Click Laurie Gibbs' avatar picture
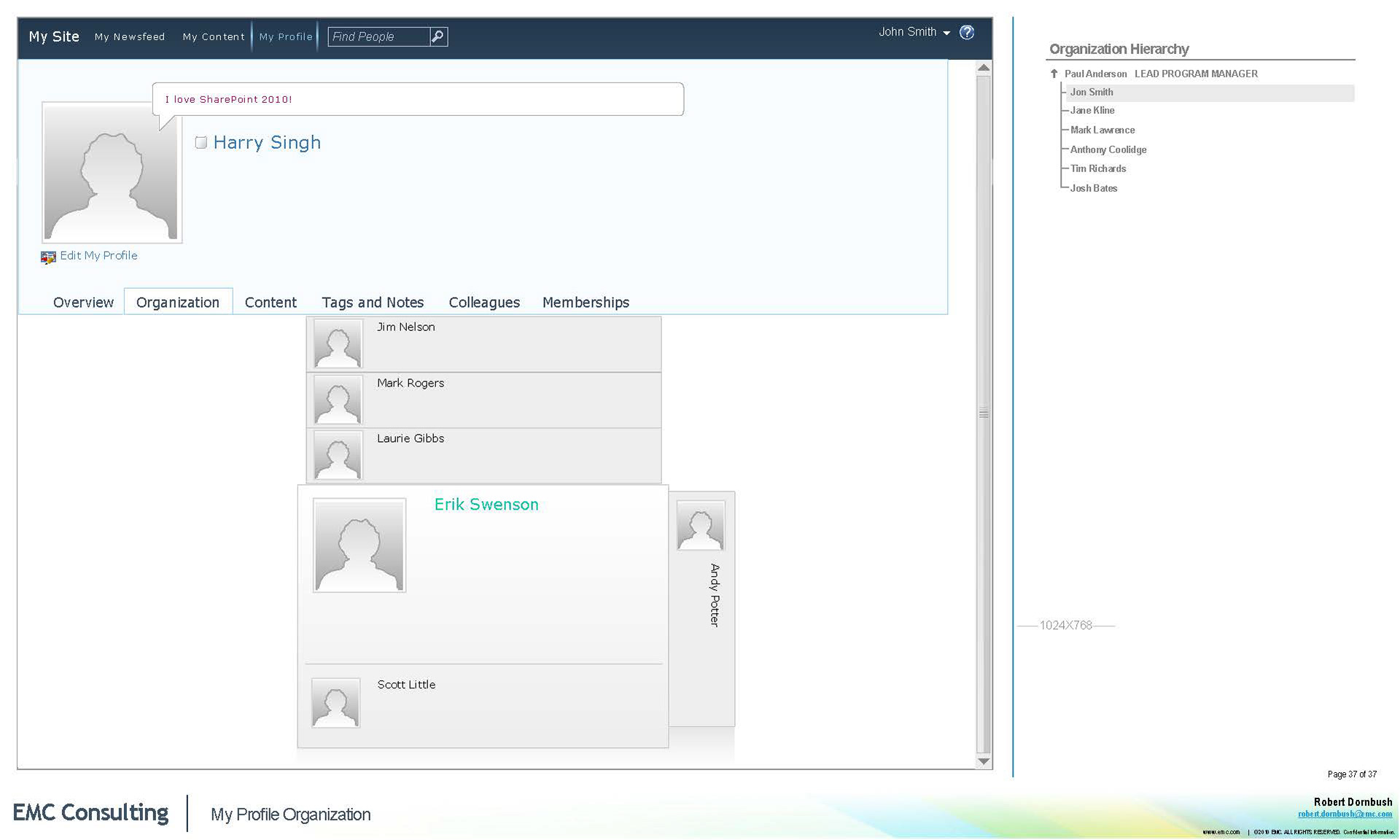The width and height of the screenshot is (1400, 840). pyautogui.click(x=338, y=455)
